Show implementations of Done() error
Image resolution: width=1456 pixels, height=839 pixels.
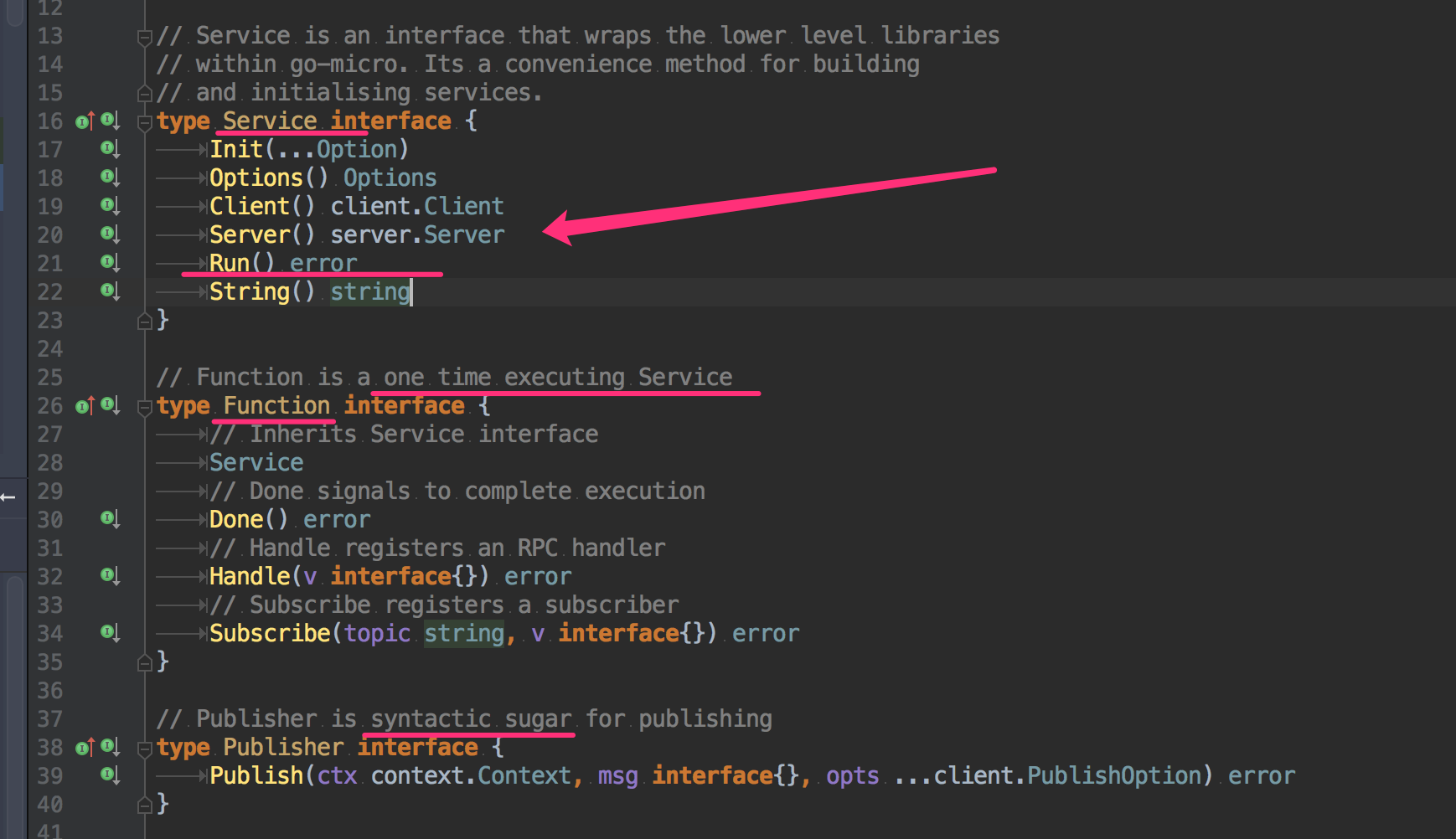[x=111, y=520]
